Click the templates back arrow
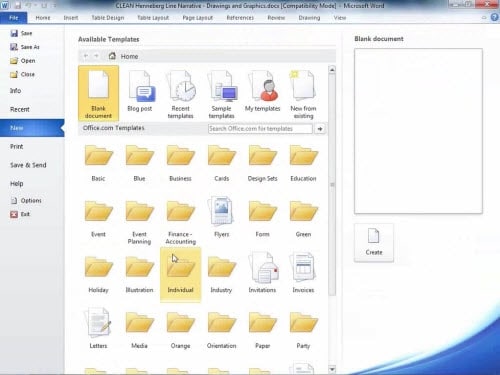This screenshot has height=375, width=500. point(86,56)
